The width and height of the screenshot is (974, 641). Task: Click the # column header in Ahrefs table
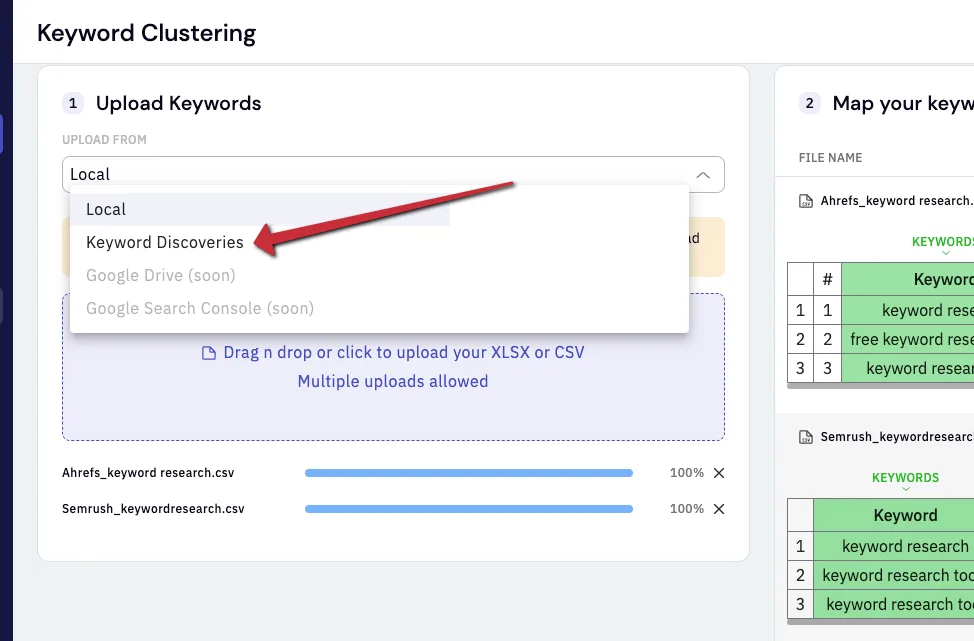[x=827, y=280]
